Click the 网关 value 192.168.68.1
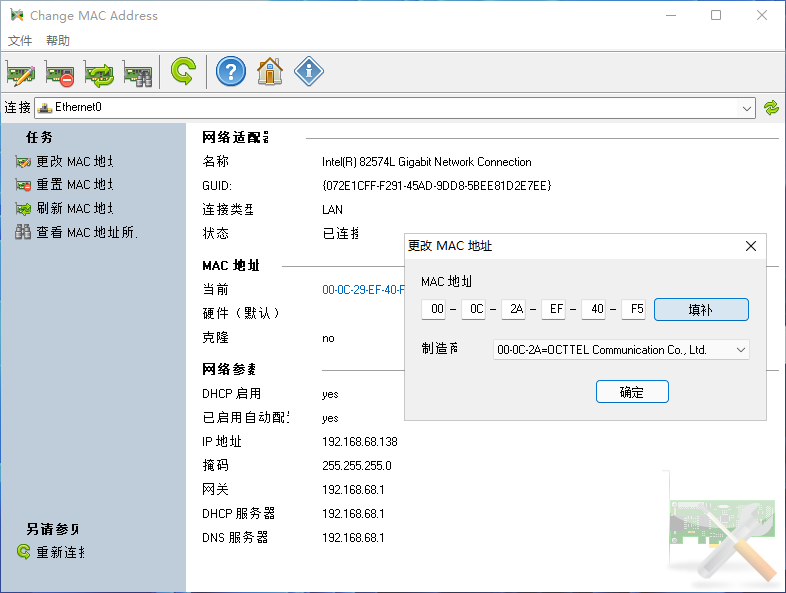The width and height of the screenshot is (786, 593). [353, 490]
